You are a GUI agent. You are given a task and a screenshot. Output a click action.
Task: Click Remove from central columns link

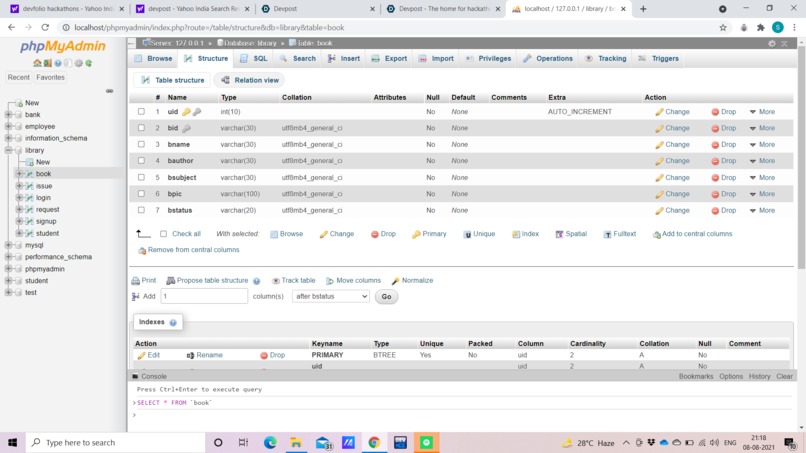point(193,250)
